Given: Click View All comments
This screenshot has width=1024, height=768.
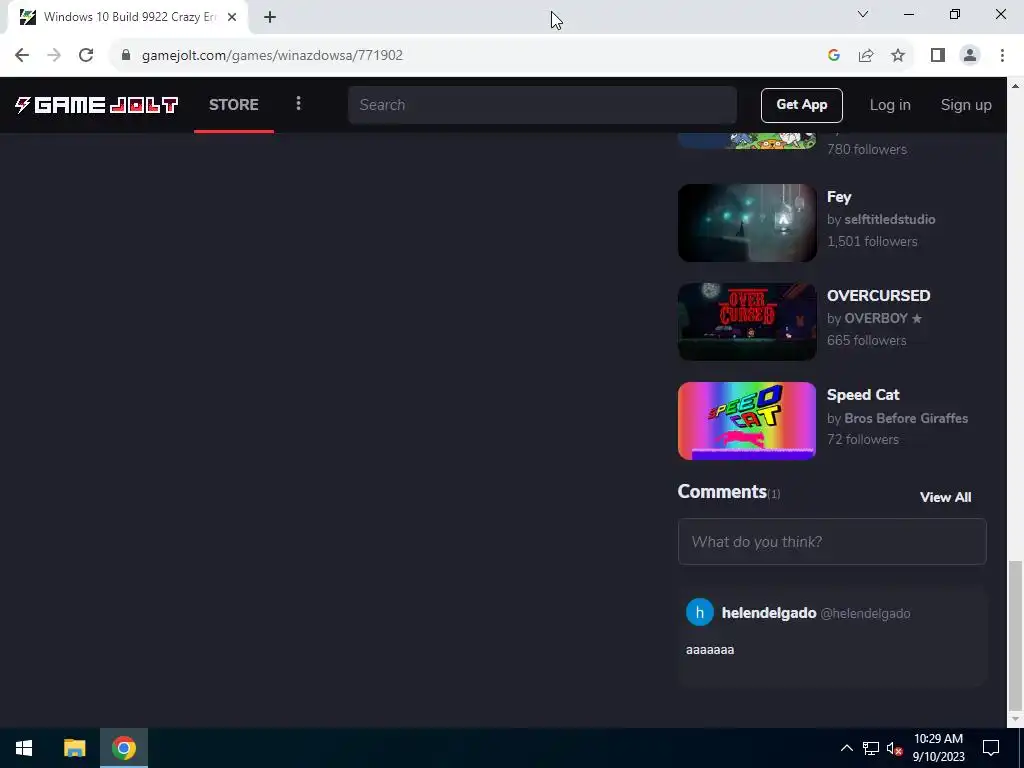Looking at the screenshot, I should 945,498.
